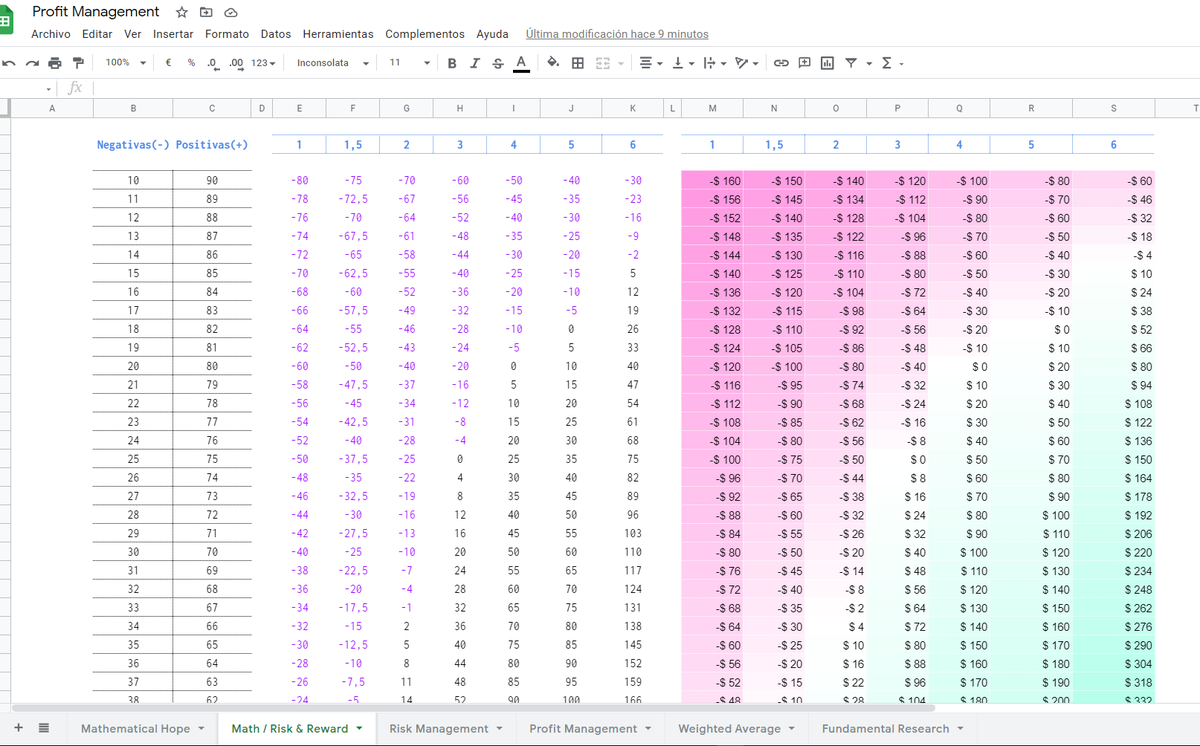
Task: Format as currency with euro icon
Action: tap(169, 62)
